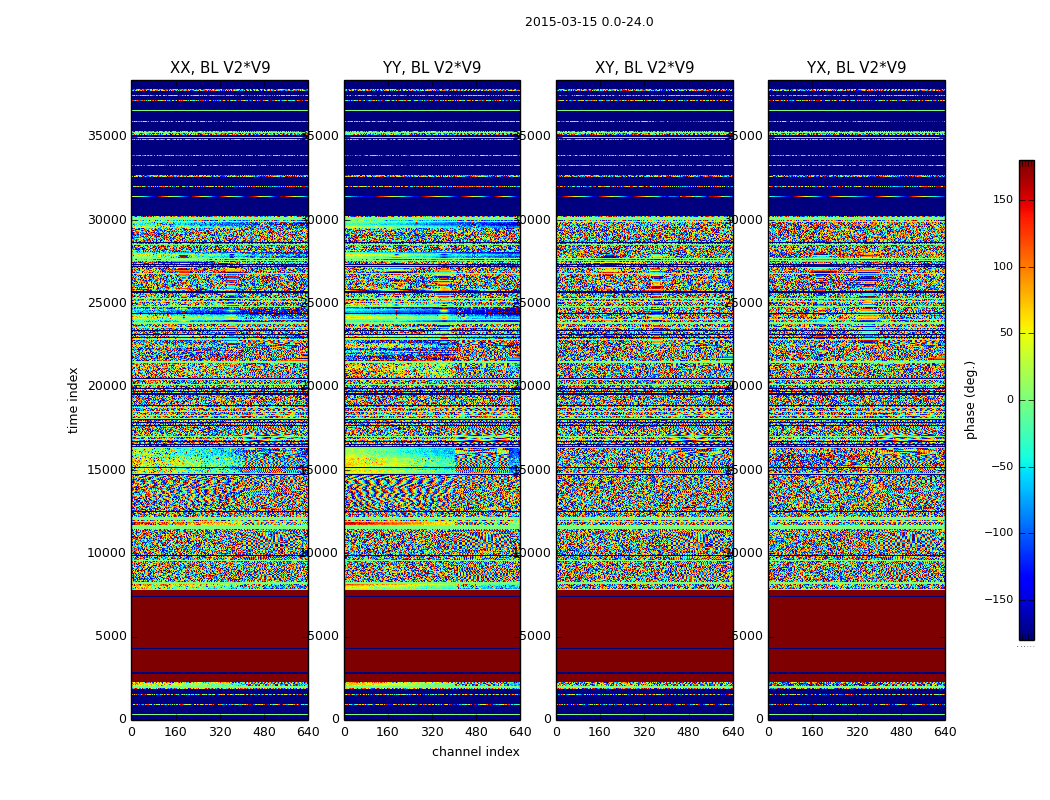Click channel tick 160 under XX panel
Image resolution: width=1050 pixels, height=800 pixels.
click(x=175, y=732)
